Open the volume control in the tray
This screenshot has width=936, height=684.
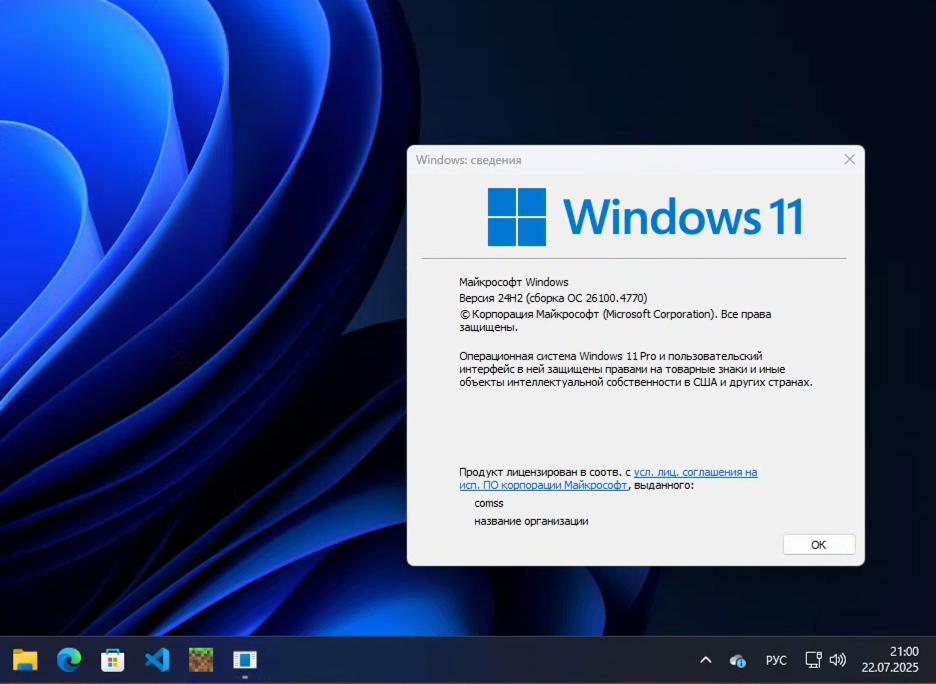837,659
